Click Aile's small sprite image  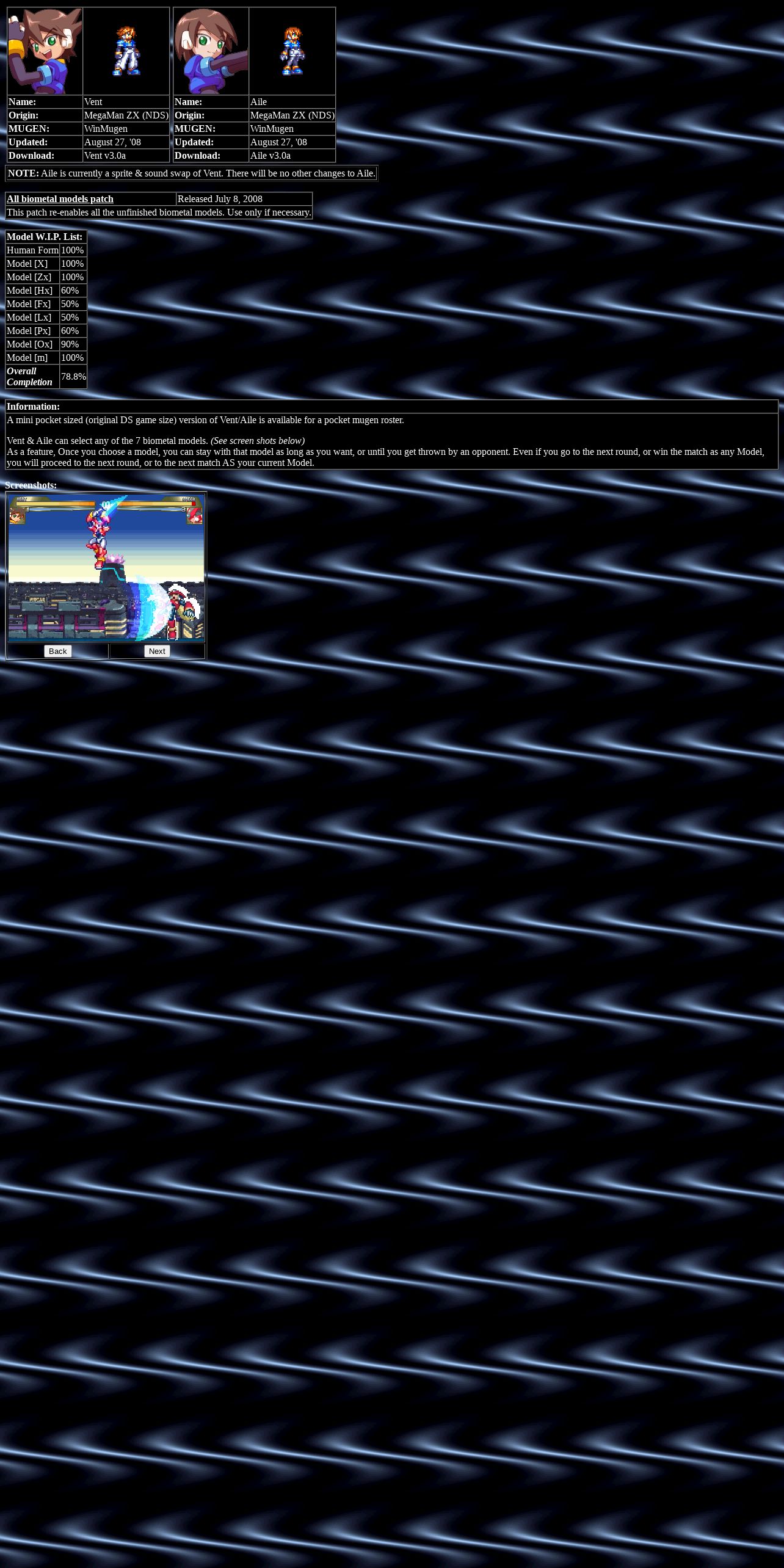(x=292, y=51)
